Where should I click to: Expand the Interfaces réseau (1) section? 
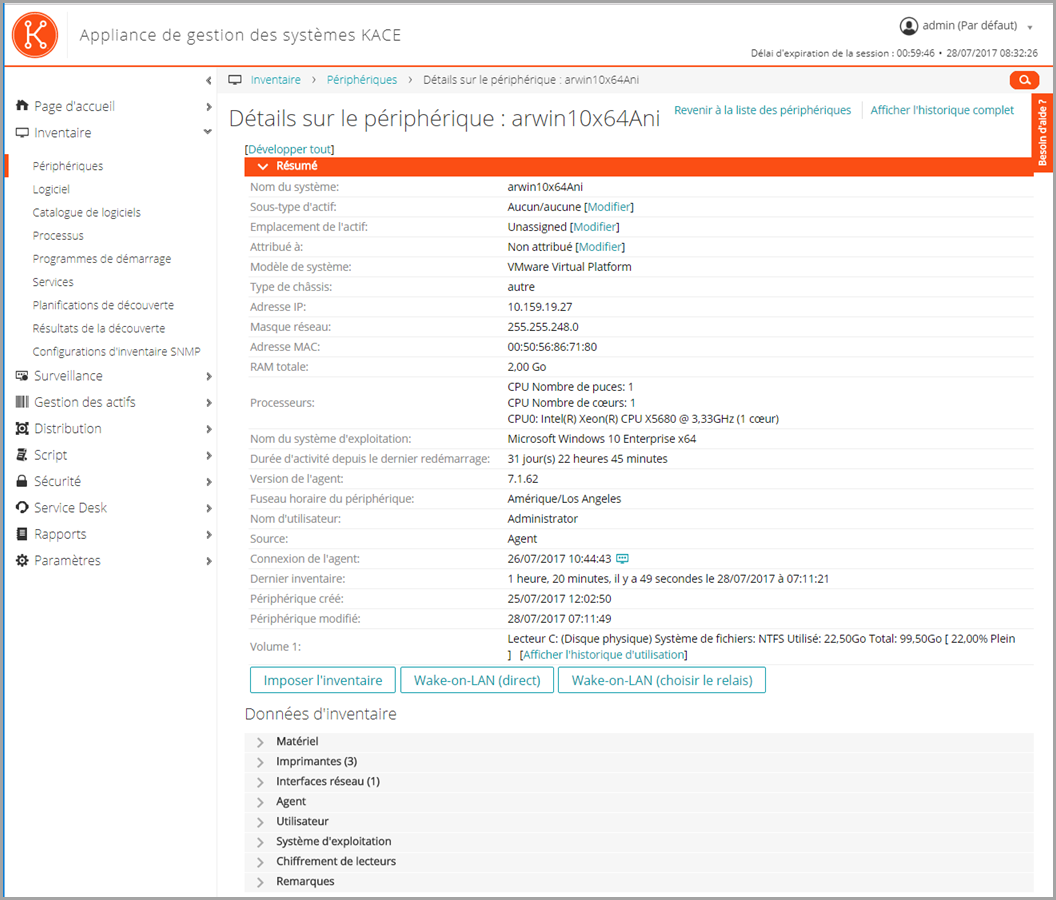(x=638, y=781)
